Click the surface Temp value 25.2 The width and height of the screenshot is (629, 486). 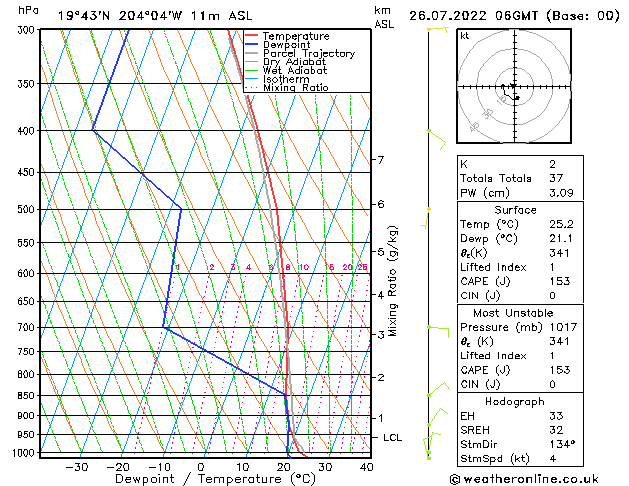(x=561, y=224)
